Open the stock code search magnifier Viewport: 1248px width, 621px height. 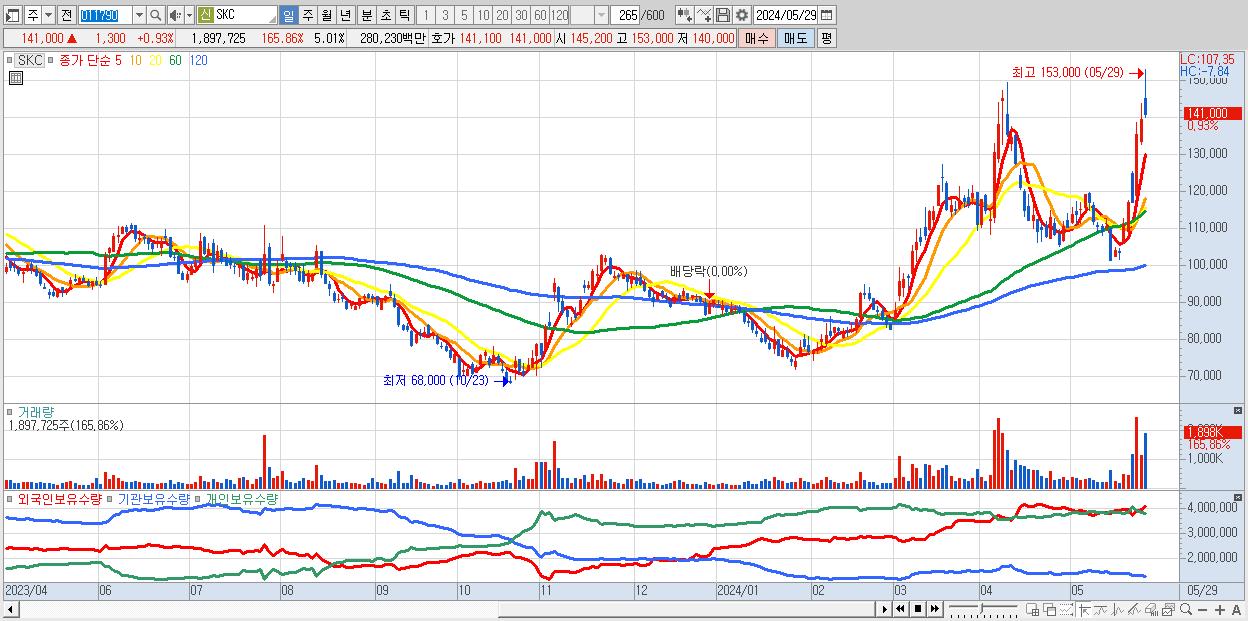tap(155, 15)
